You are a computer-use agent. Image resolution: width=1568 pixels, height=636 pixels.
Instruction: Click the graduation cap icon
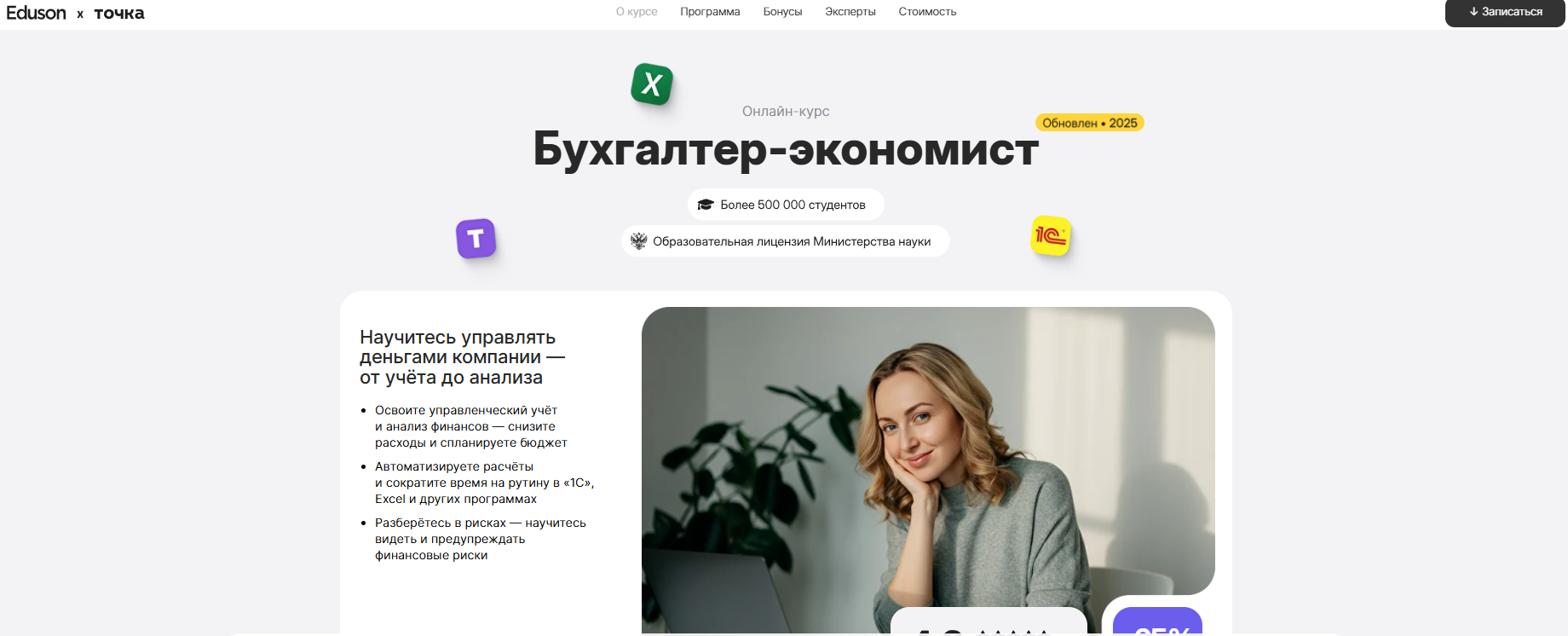(706, 205)
